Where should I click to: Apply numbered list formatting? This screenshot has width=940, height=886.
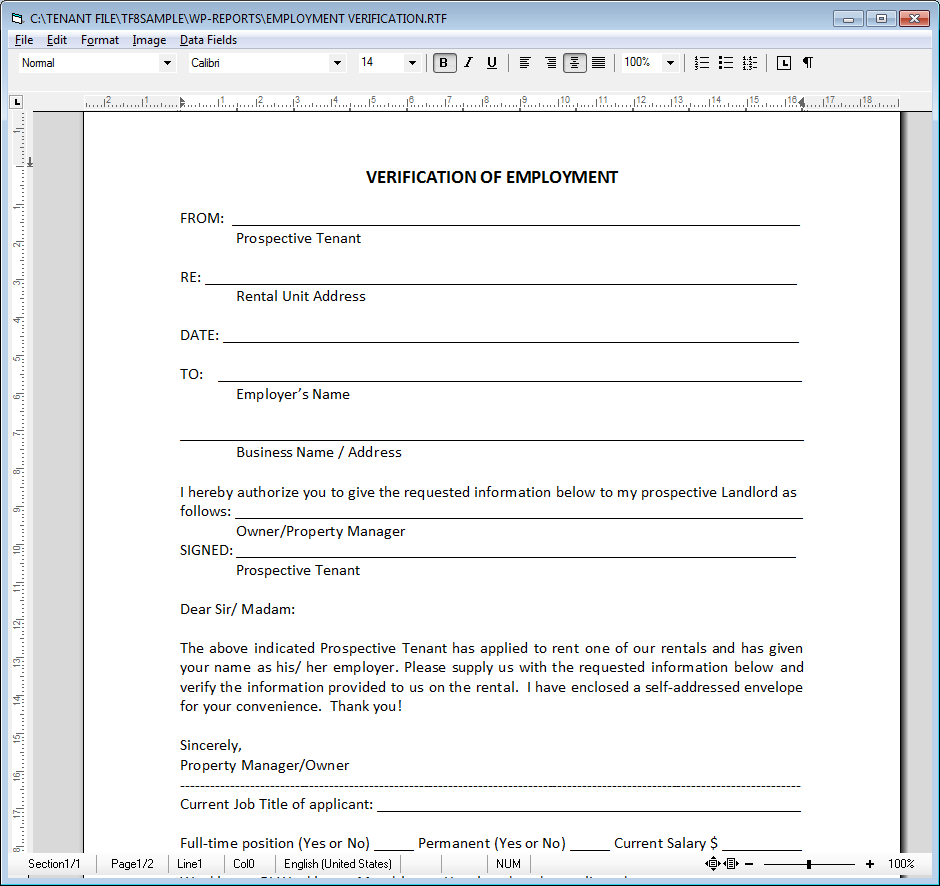(702, 63)
